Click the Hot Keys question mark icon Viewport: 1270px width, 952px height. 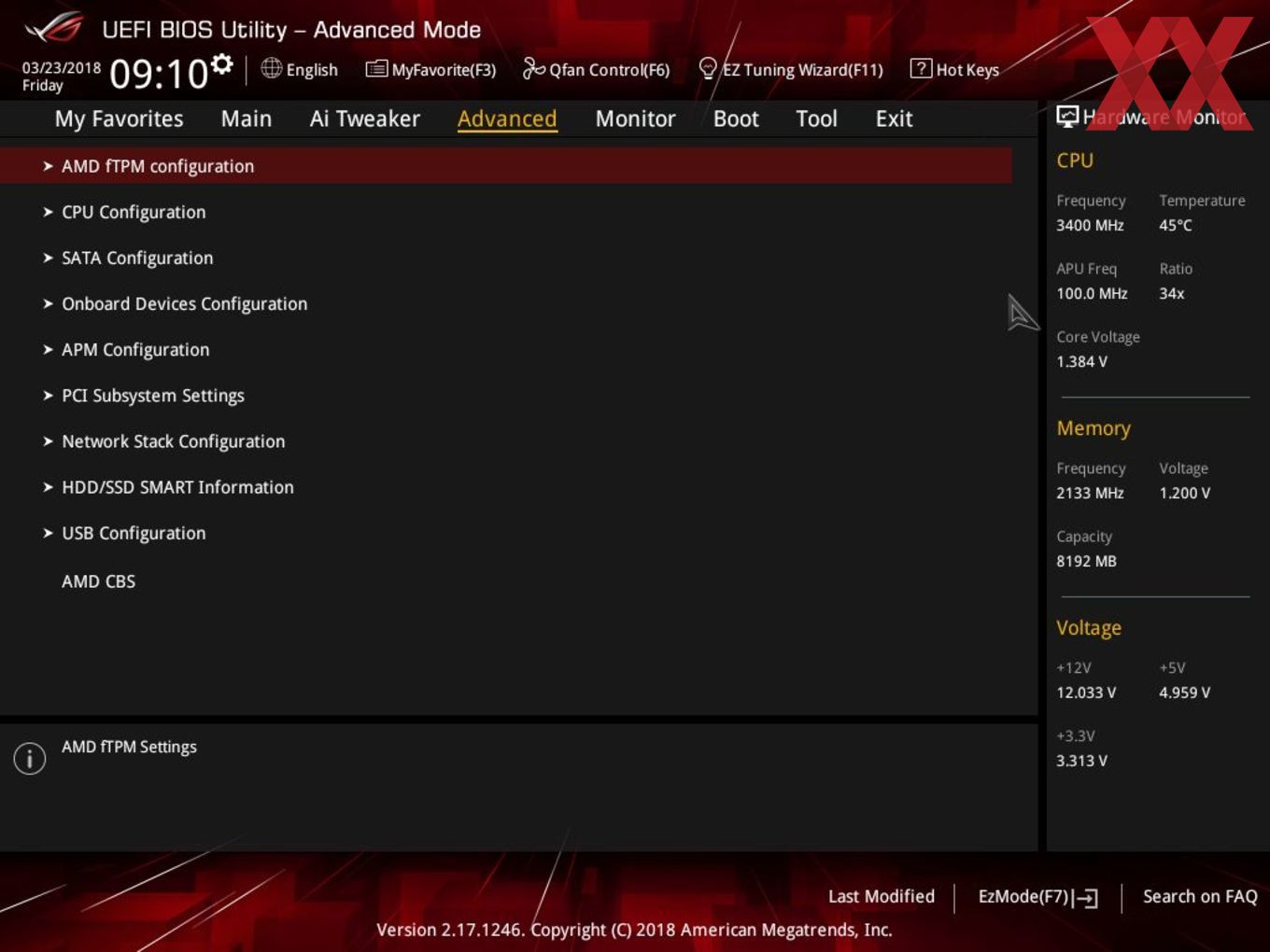pyautogui.click(x=921, y=68)
